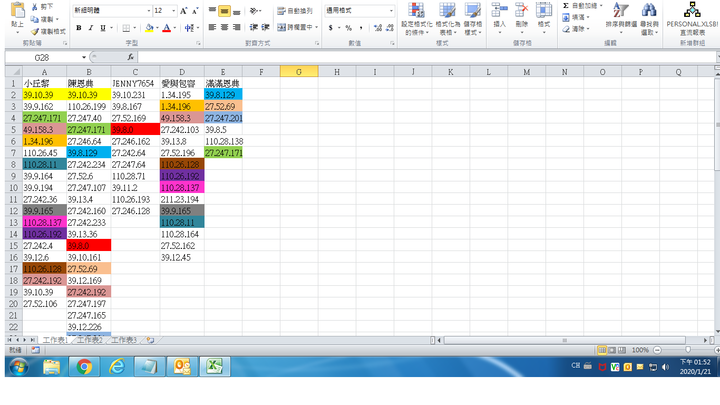Select row 12 header
Image resolution: width=720 pixels, height=405 pixels.
[13, 211]
